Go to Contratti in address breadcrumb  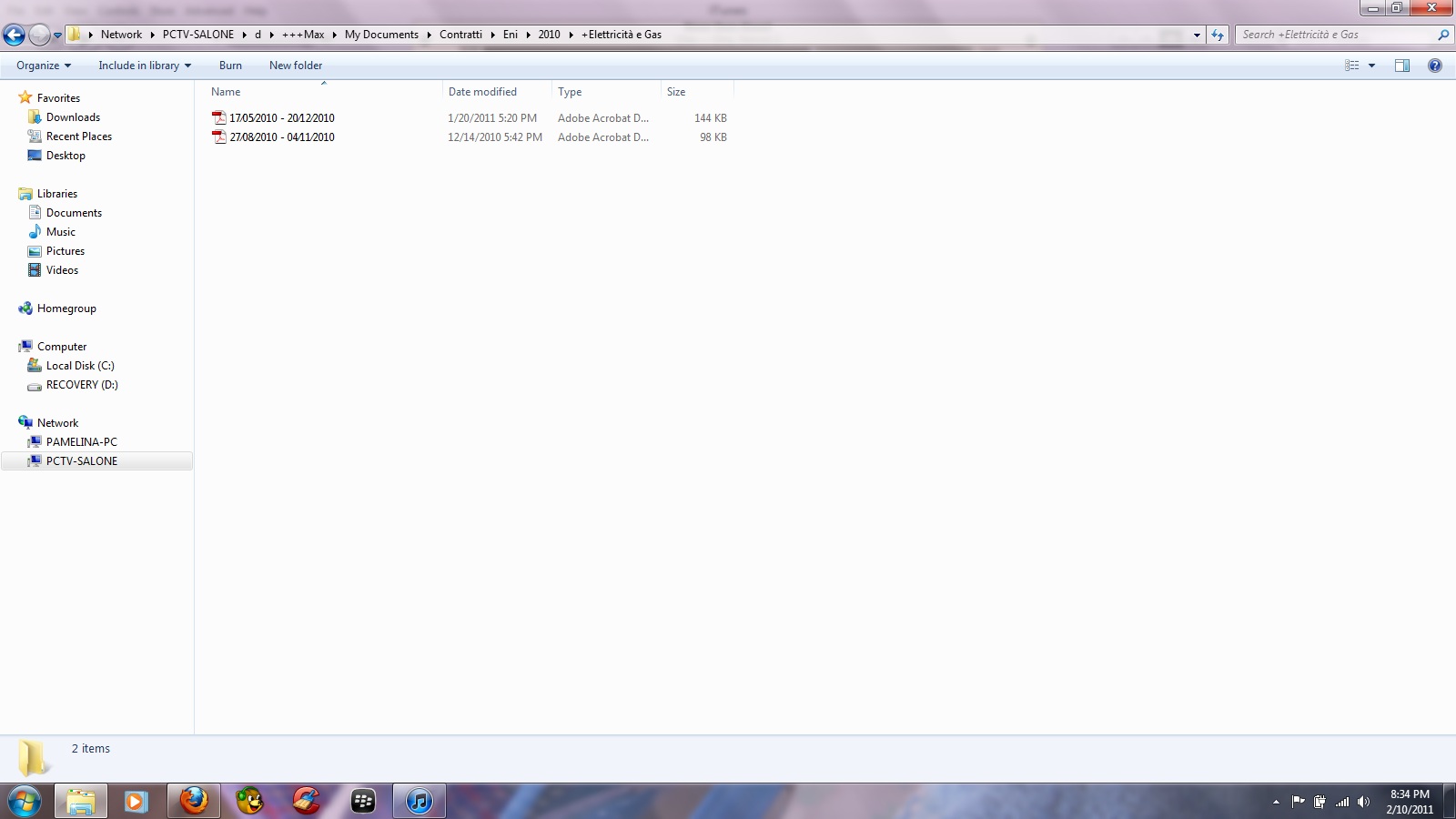[460, 35]
